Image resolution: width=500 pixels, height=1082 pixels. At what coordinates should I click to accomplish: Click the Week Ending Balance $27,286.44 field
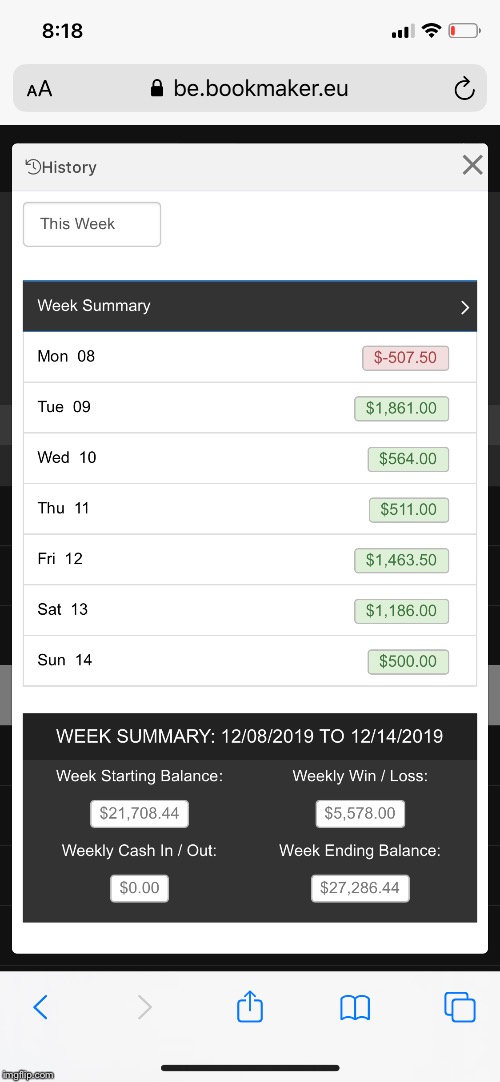pyautogui.click(x=360, y=888)
